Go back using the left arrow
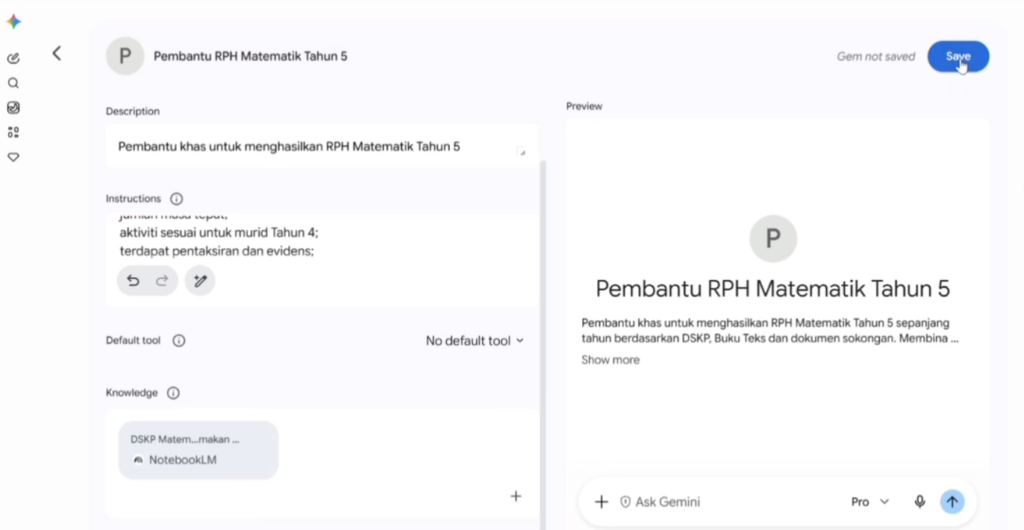This screenshot has width=1024, height=530. tap(57, 54)
